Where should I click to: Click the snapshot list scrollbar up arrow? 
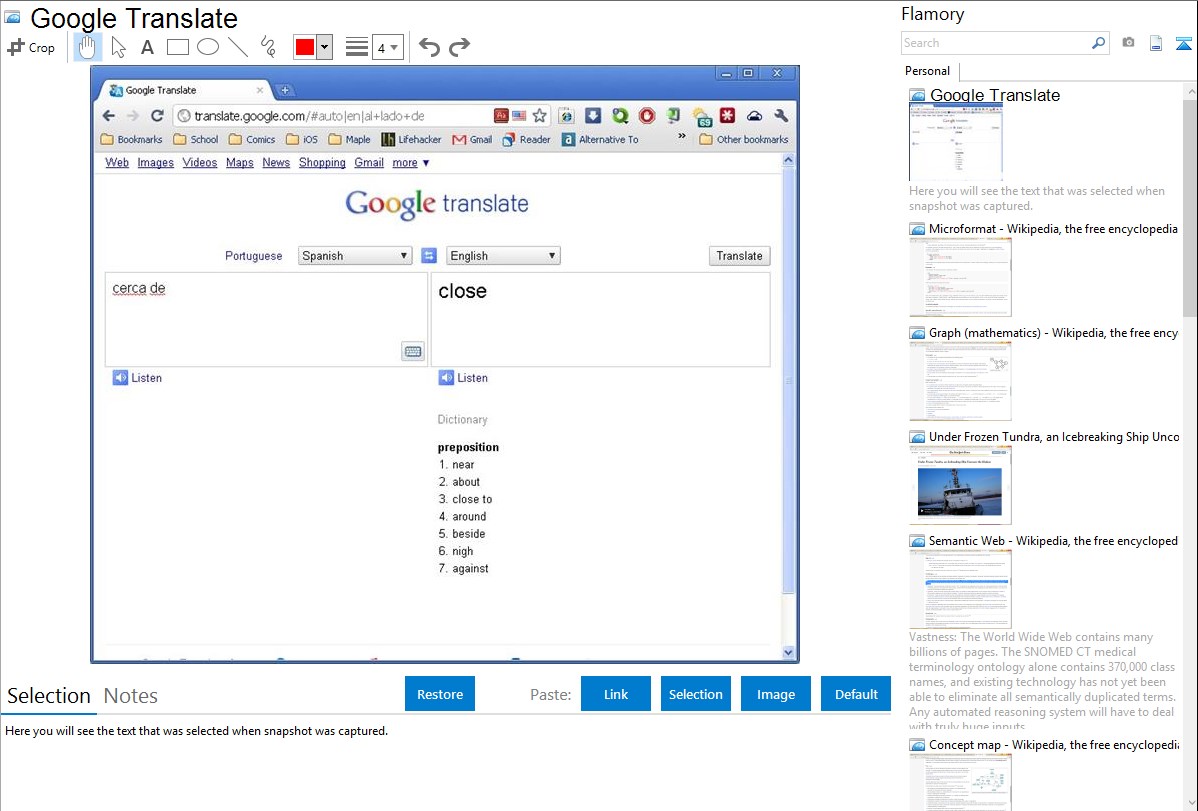(1190, 92)
